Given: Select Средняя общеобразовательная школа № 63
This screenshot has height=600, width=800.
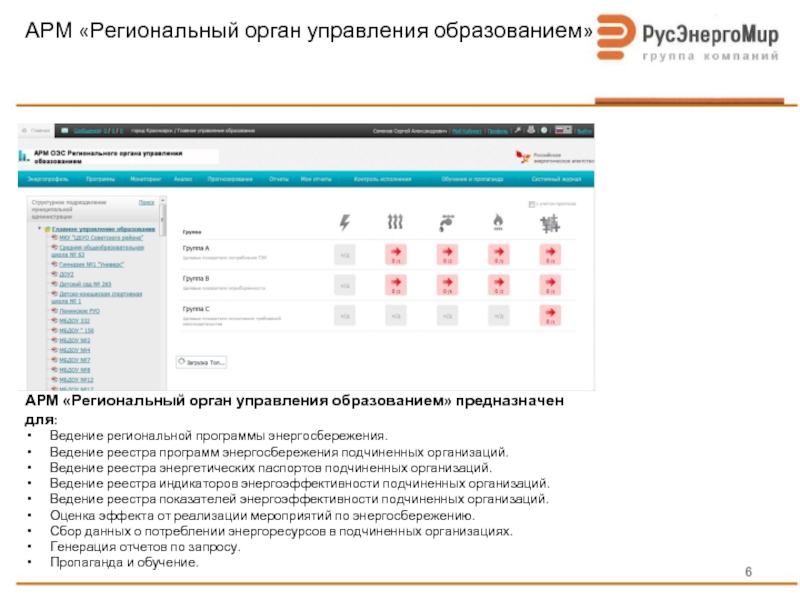Looking at the screenshot, I should pyautogui.click(x=97, y=251).
